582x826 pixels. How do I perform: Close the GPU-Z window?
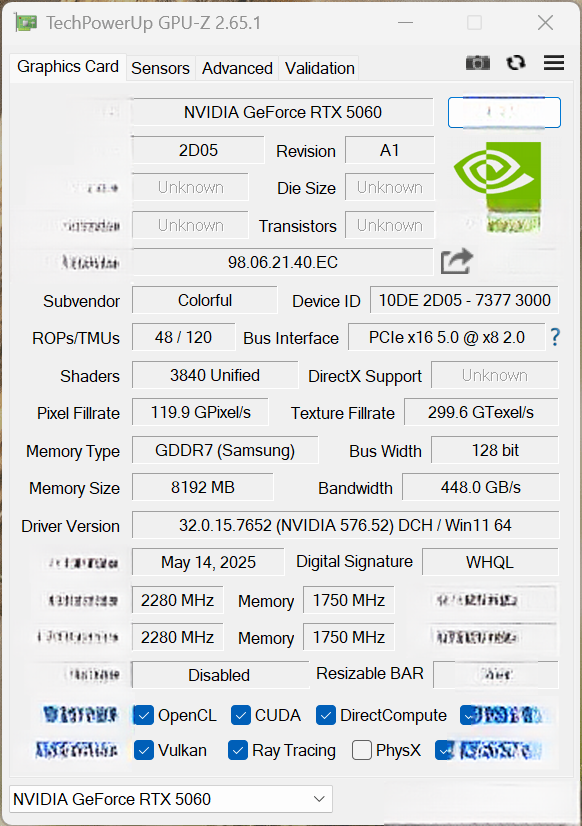pyautogui.click(x=545, y=23)
